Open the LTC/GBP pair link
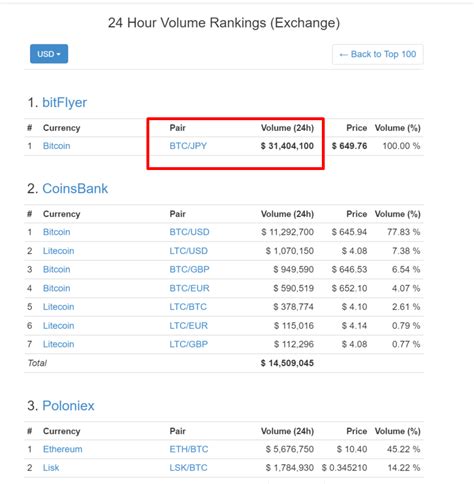The height and width of the screenshot is (484, 474). click(x=188, y=344)
